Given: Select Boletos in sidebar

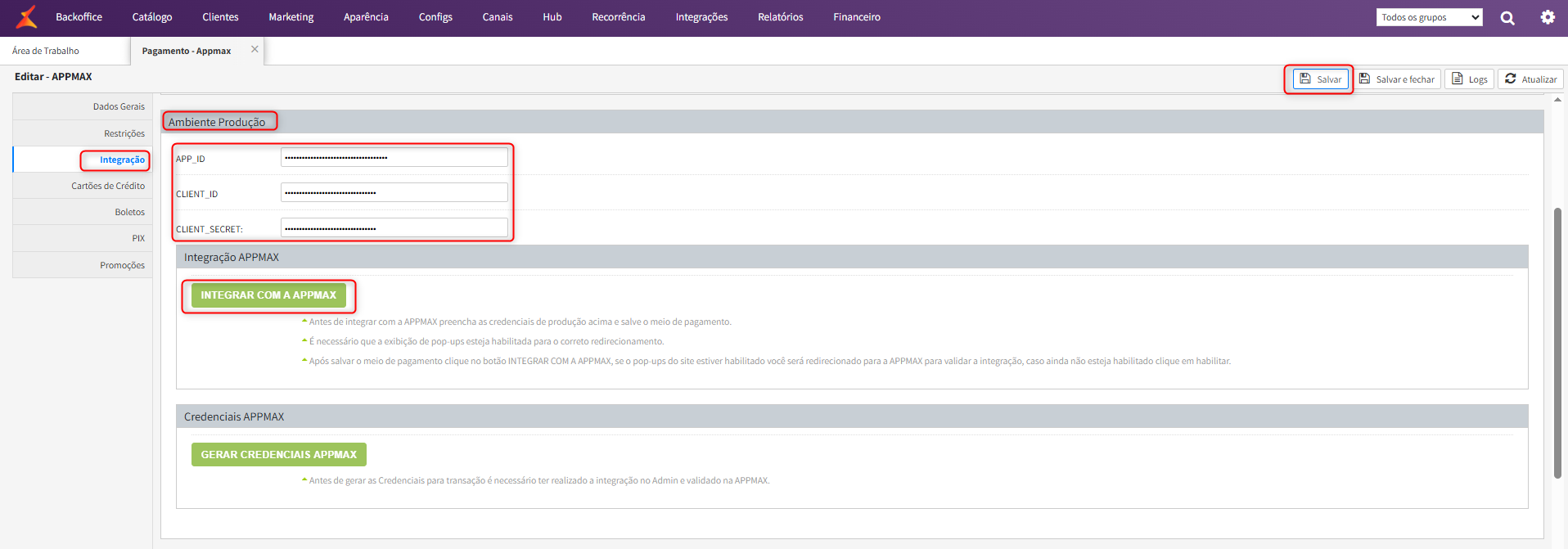Looking at the screenshot, I should tap(83, 212).
